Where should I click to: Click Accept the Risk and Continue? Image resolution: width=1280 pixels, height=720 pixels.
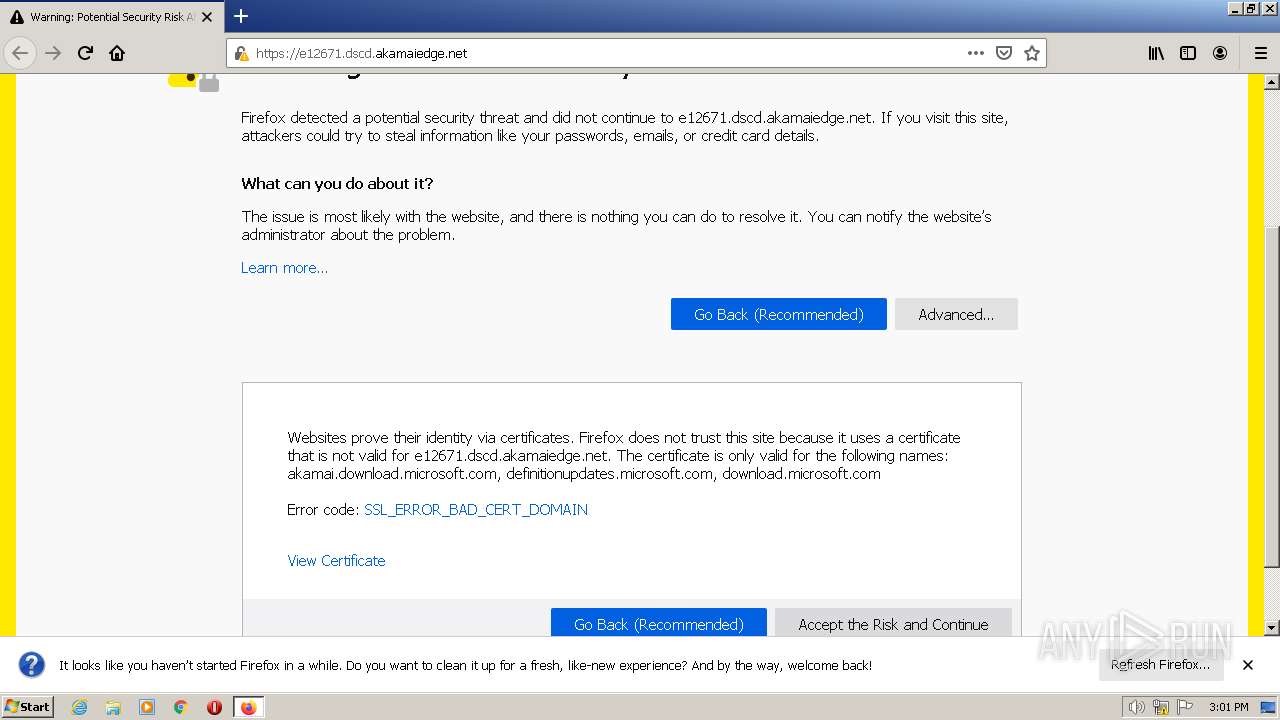point(893,623)
